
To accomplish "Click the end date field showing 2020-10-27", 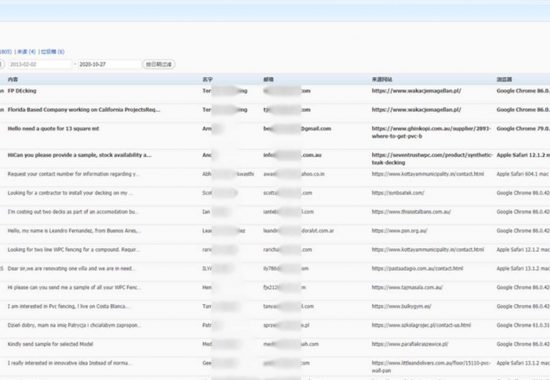I will pyautogui.click(x=108, y=64).
